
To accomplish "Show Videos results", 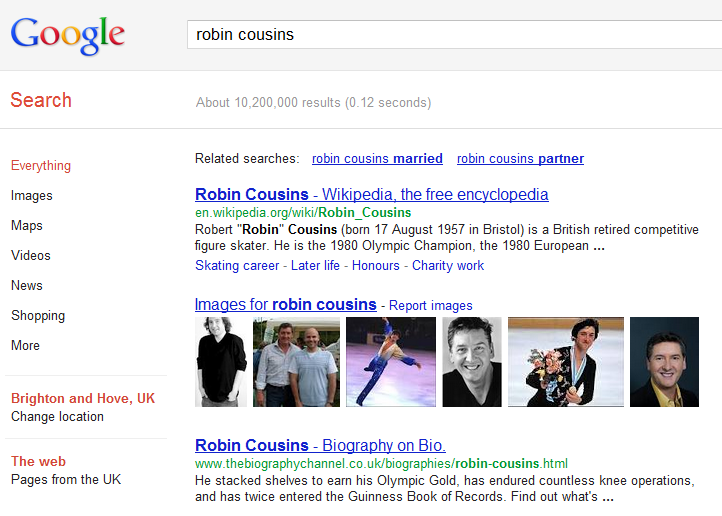I will point(31,256).
